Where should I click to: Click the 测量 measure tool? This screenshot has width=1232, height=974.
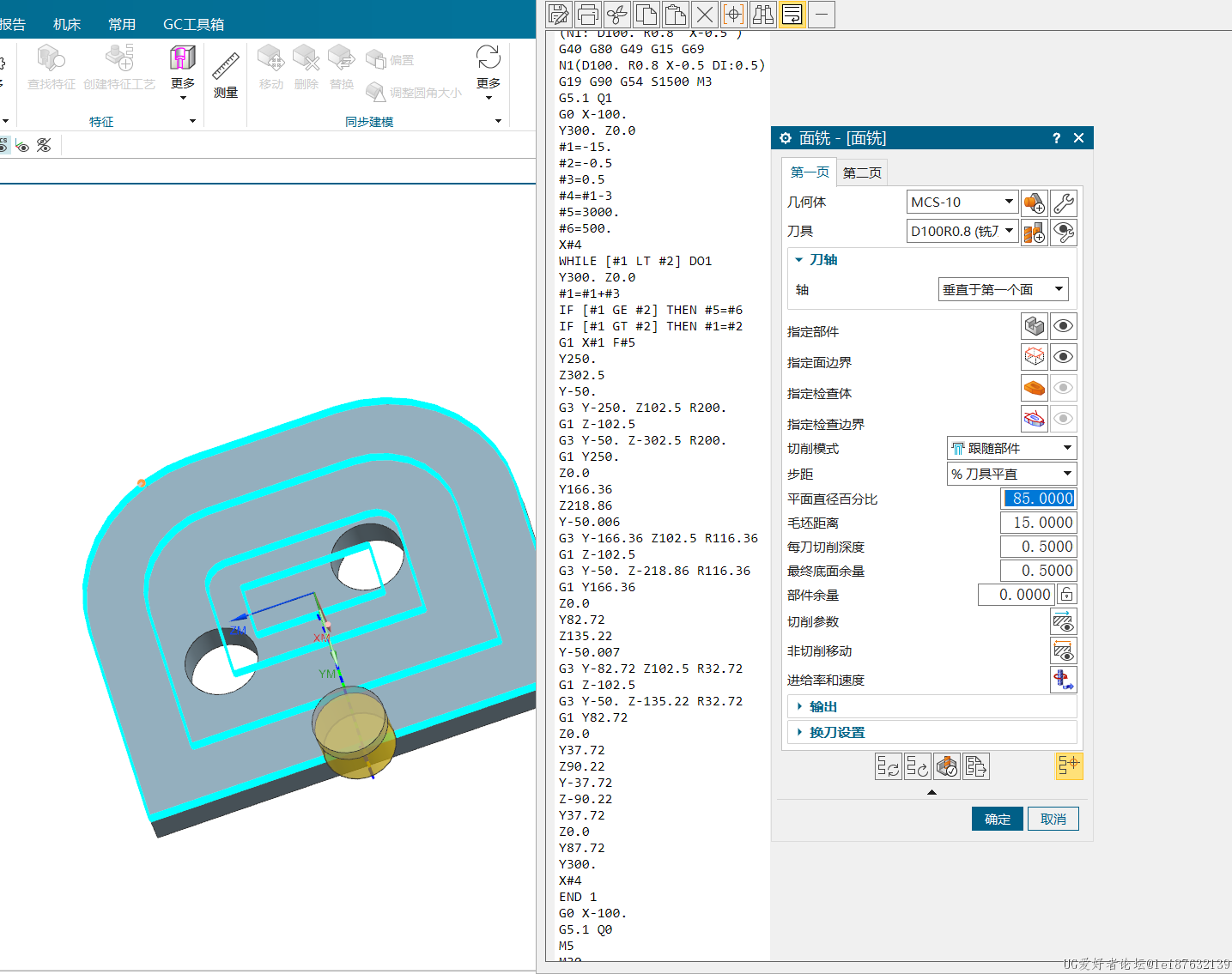pyautogui.click(x=226, y=76)
